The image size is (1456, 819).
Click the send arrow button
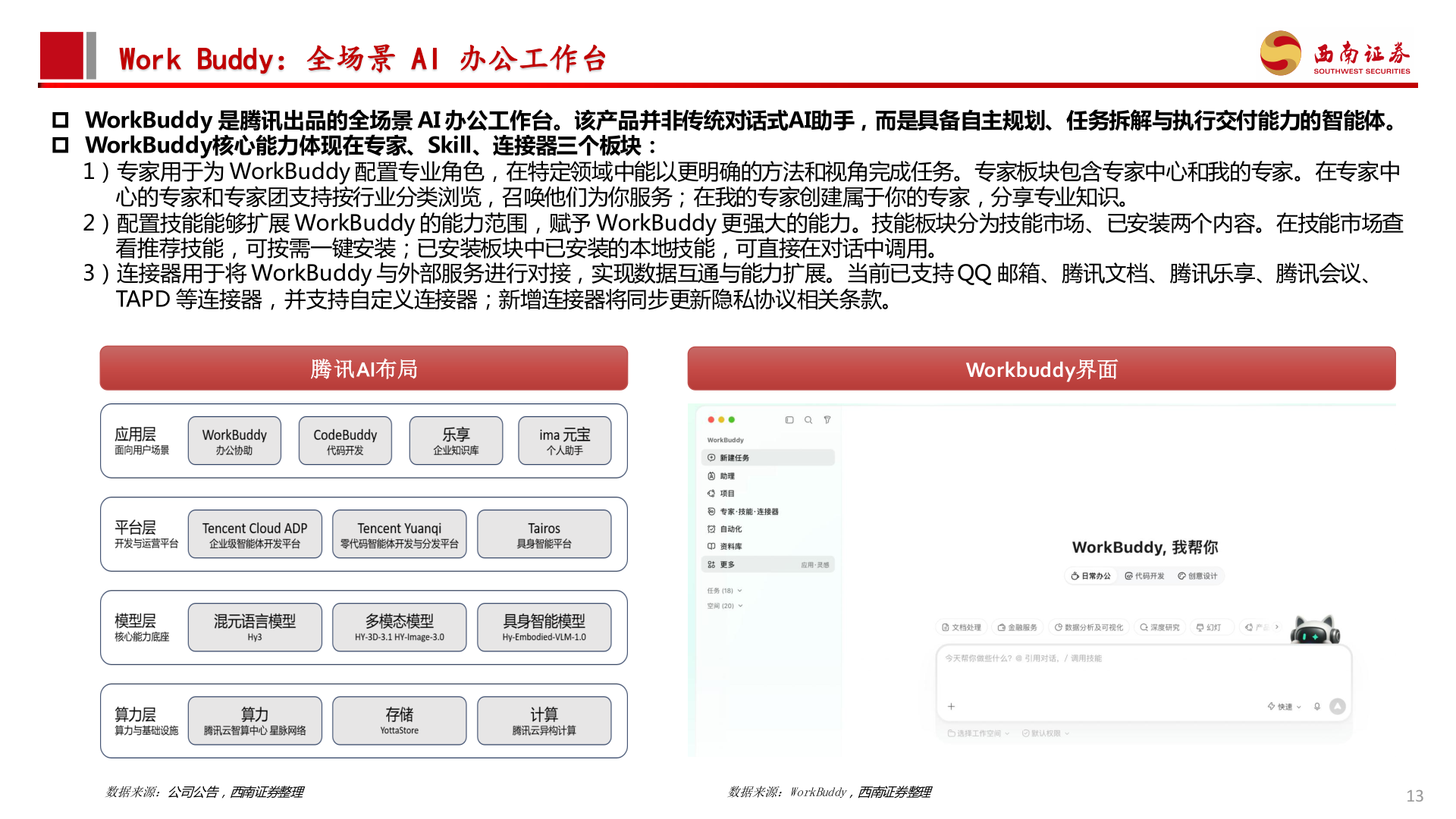point(1338,707)
